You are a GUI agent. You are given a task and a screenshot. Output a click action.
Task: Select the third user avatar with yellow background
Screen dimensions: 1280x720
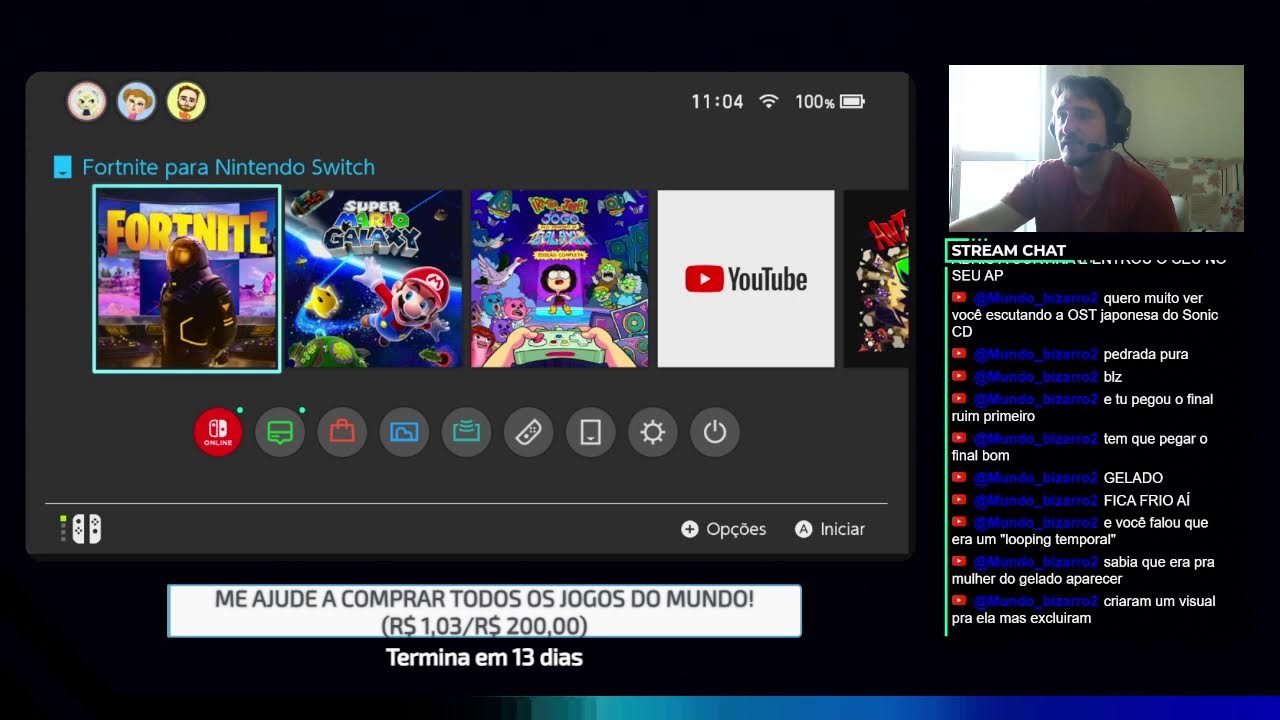(x=186, y=101)
